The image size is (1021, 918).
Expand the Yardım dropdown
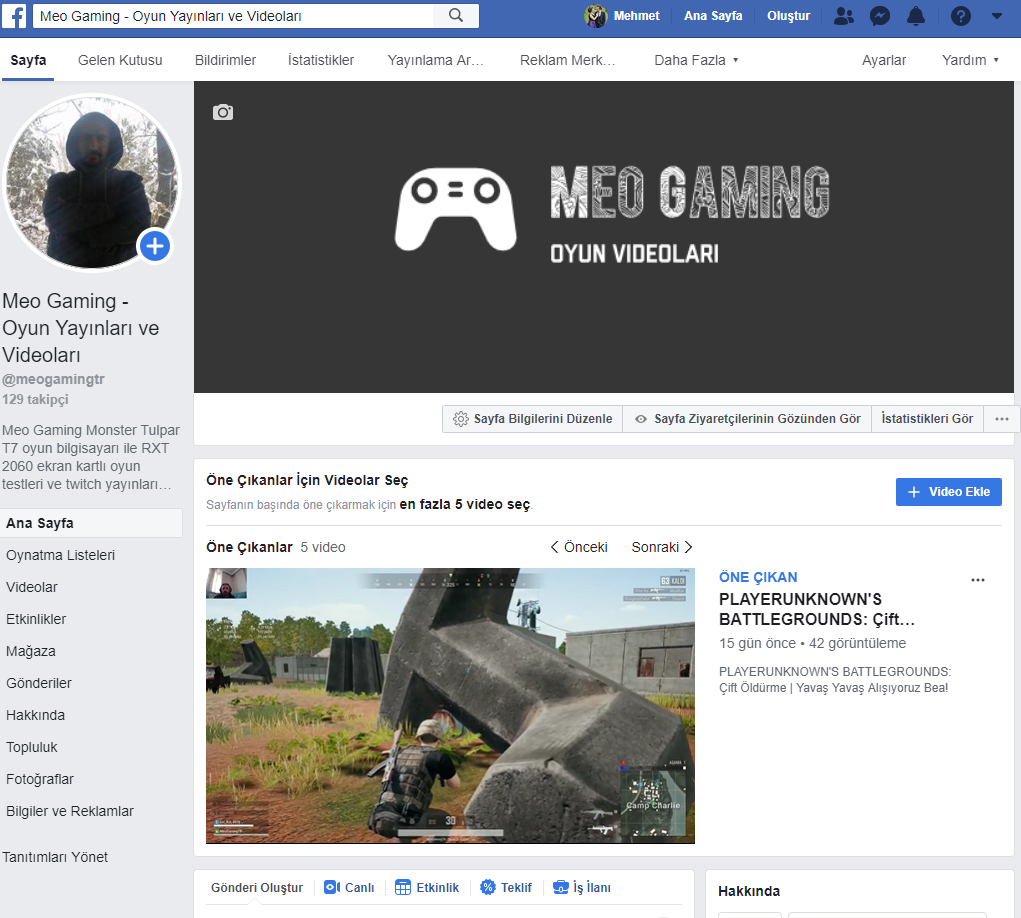(970, 60)
